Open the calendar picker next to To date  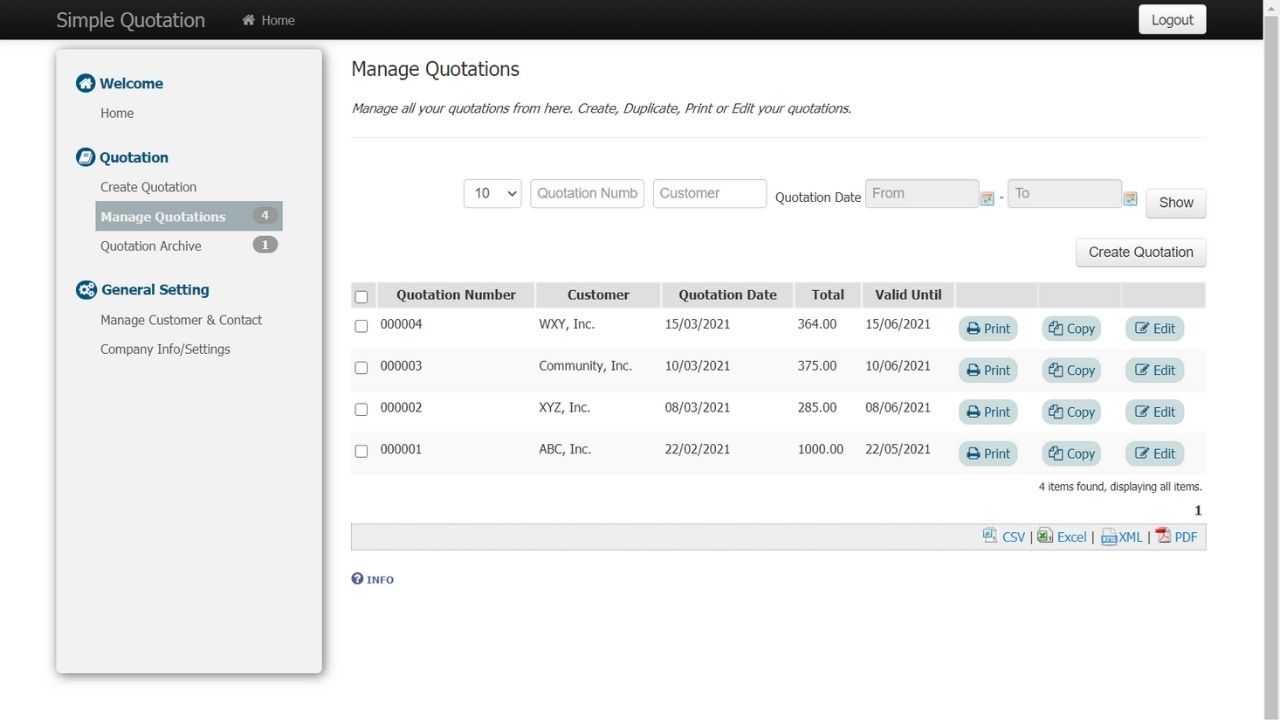(x=1130, y=198)
